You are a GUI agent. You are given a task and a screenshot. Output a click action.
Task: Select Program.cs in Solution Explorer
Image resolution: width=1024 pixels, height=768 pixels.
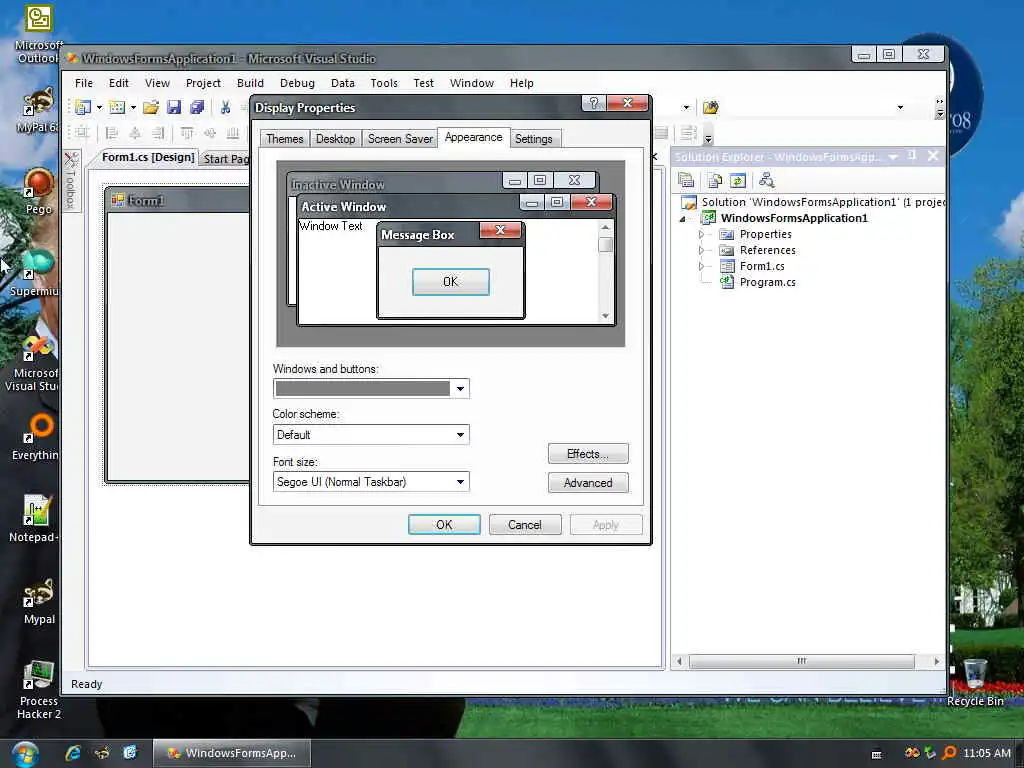click(x=767, y=282)
